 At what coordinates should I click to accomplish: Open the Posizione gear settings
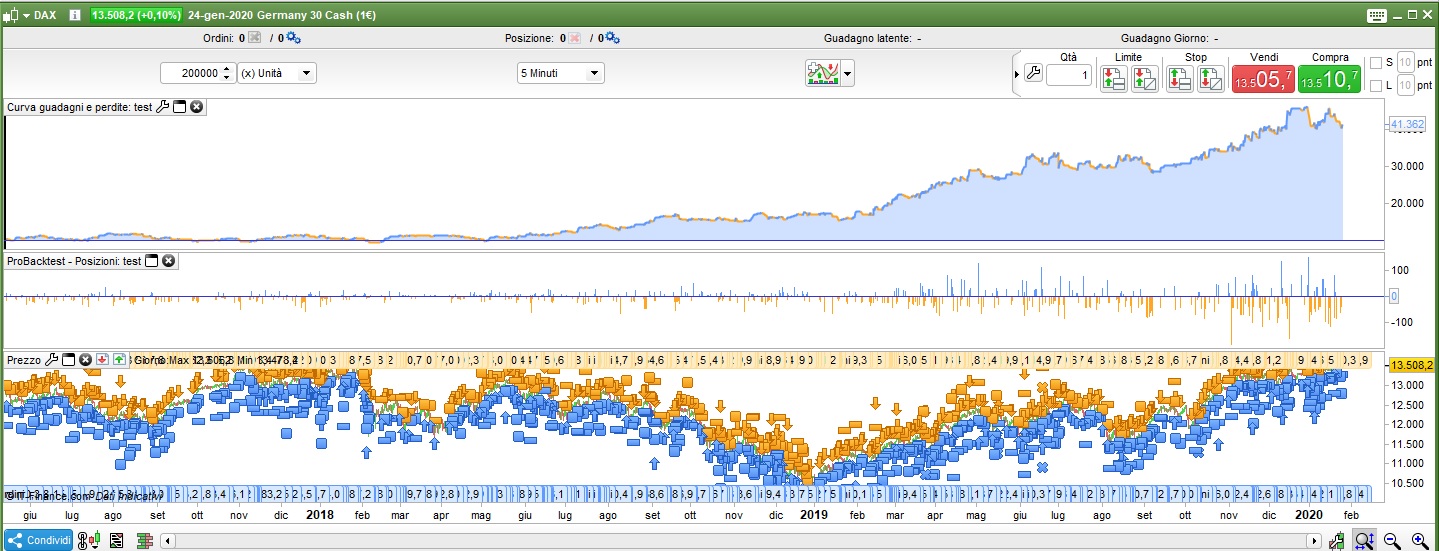click(x=612, y=38)
